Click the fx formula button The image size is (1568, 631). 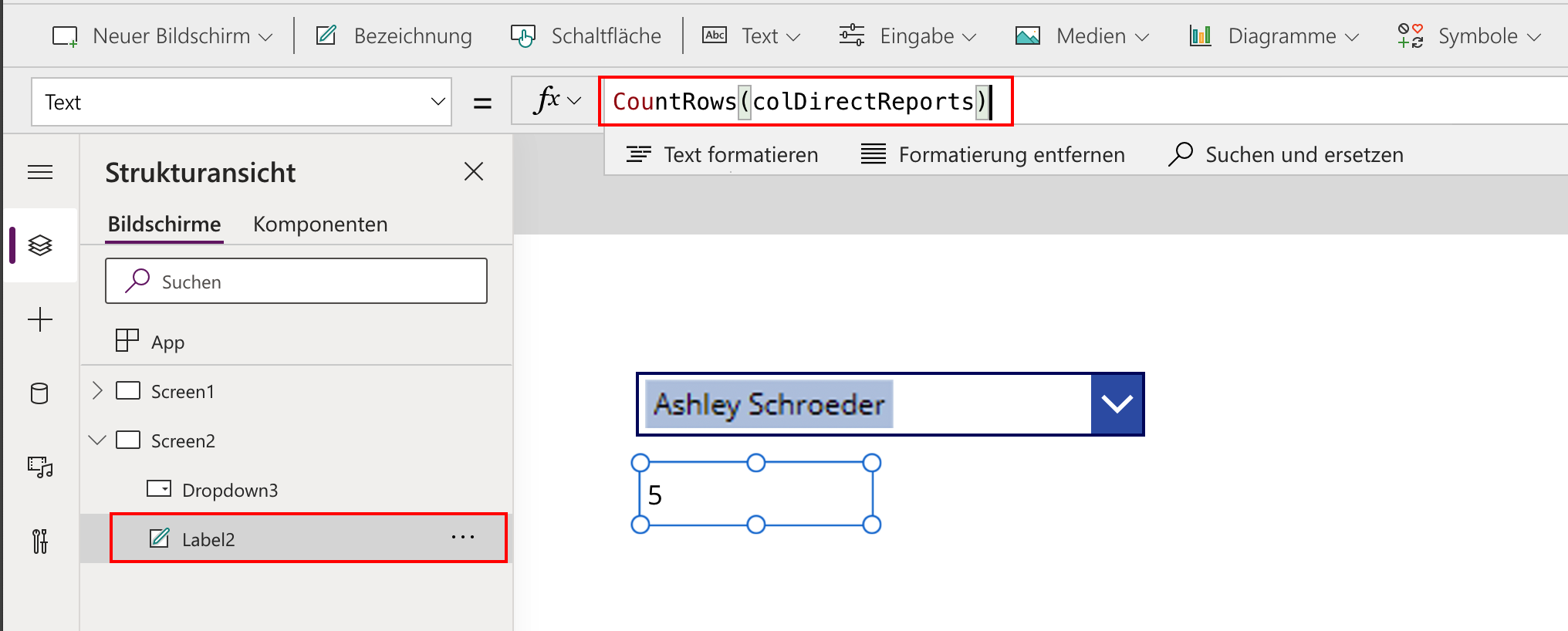tap(546, 100)
